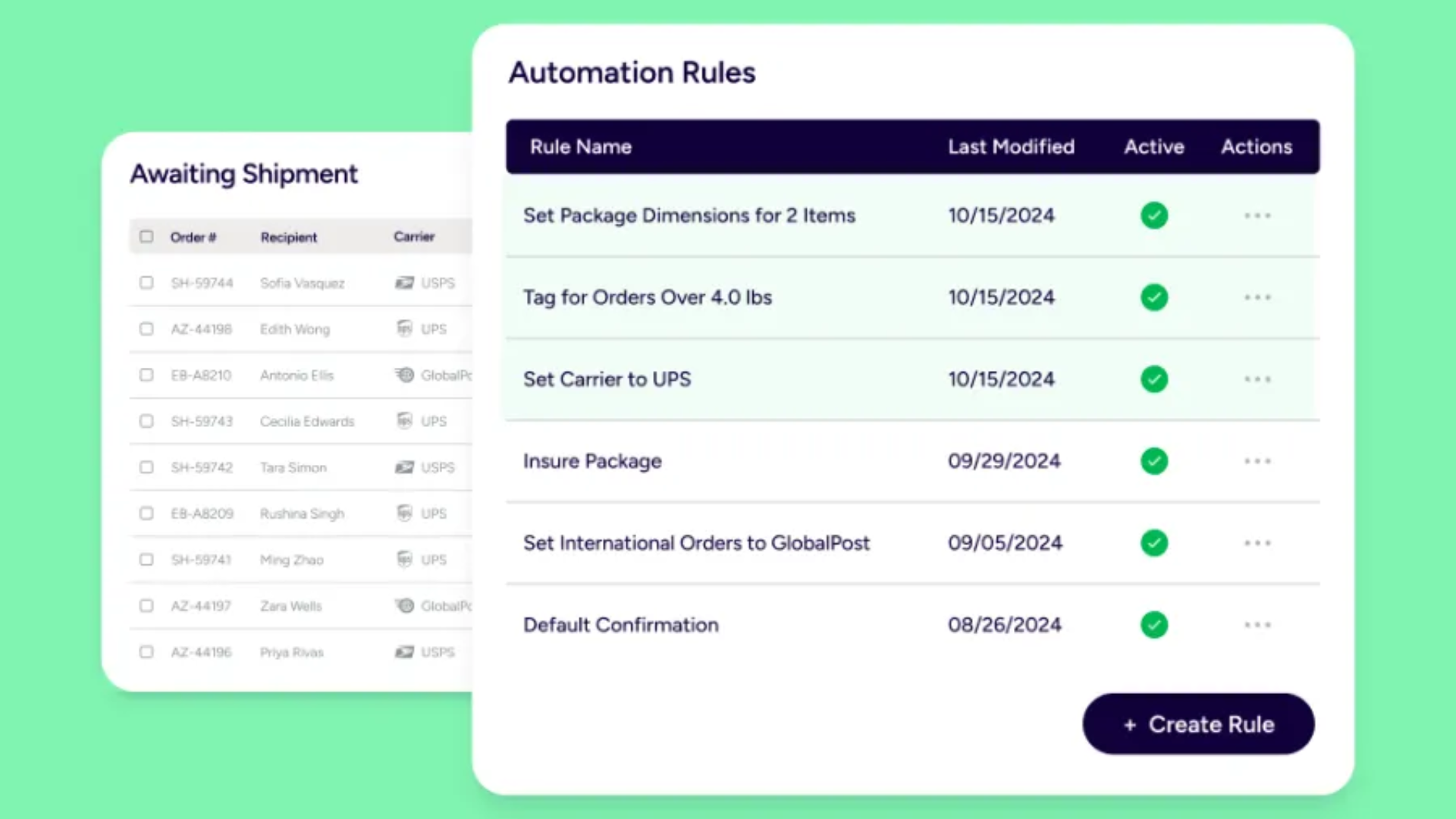Click recipient Ming Zhao

(292, 560)
